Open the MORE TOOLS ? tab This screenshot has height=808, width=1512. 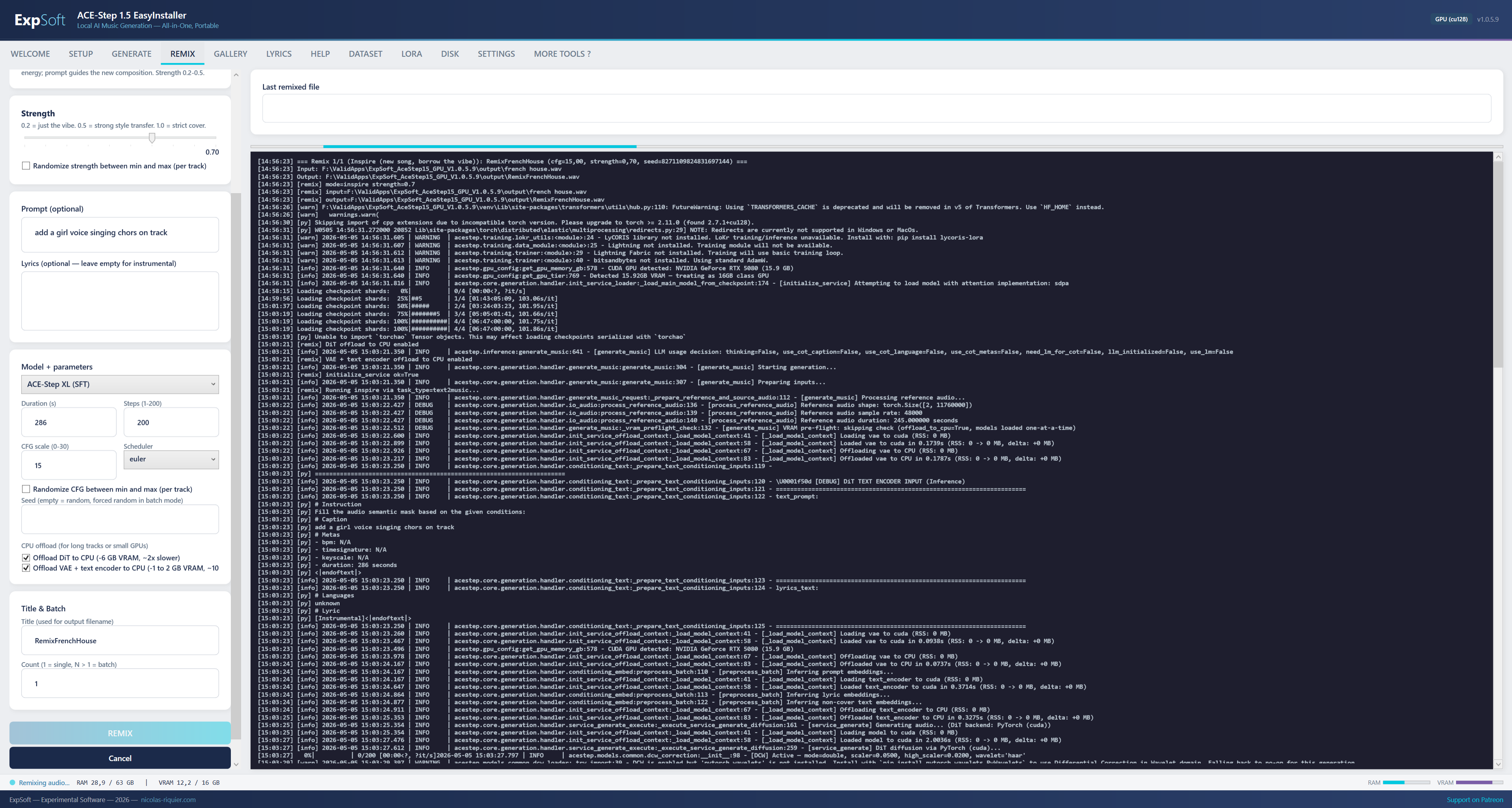point(562,54)
